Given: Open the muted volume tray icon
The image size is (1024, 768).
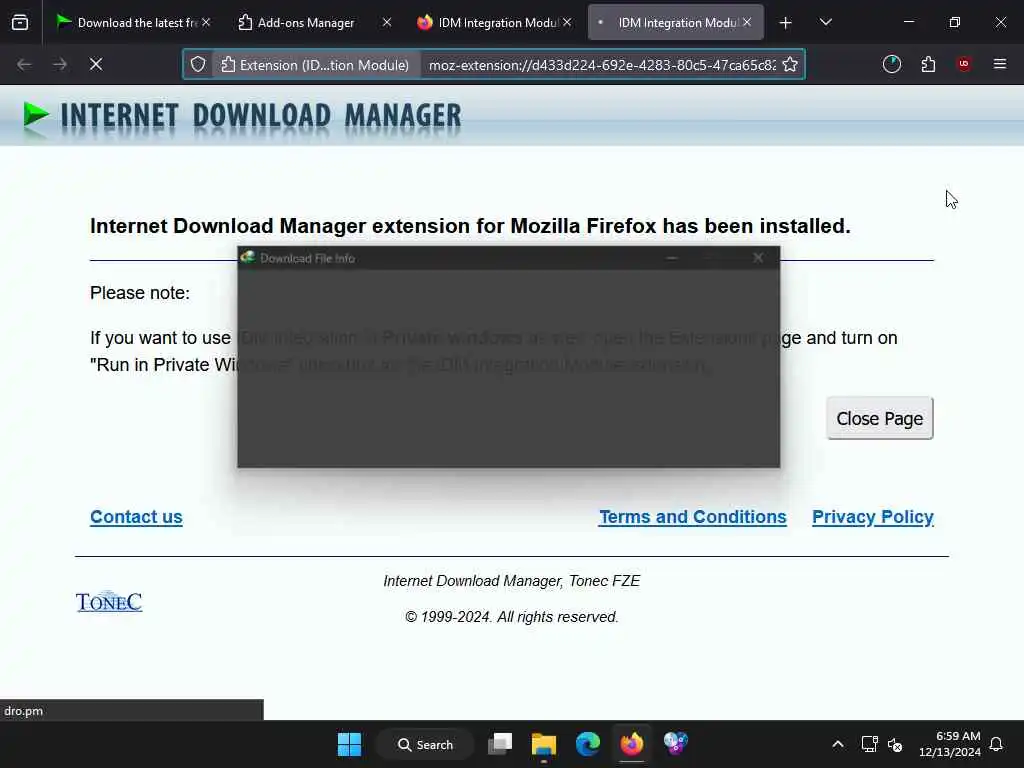Looking at the screenshot, I should (x=895, y=744).
